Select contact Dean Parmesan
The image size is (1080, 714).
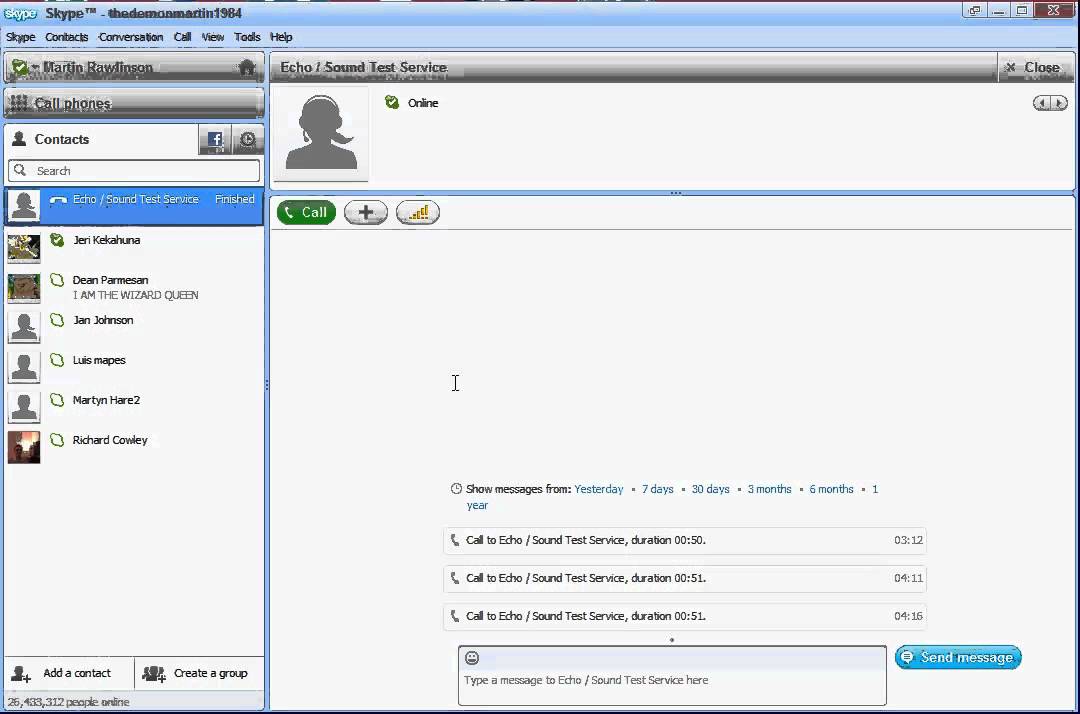pyautogui.click(x=134, y=287)
